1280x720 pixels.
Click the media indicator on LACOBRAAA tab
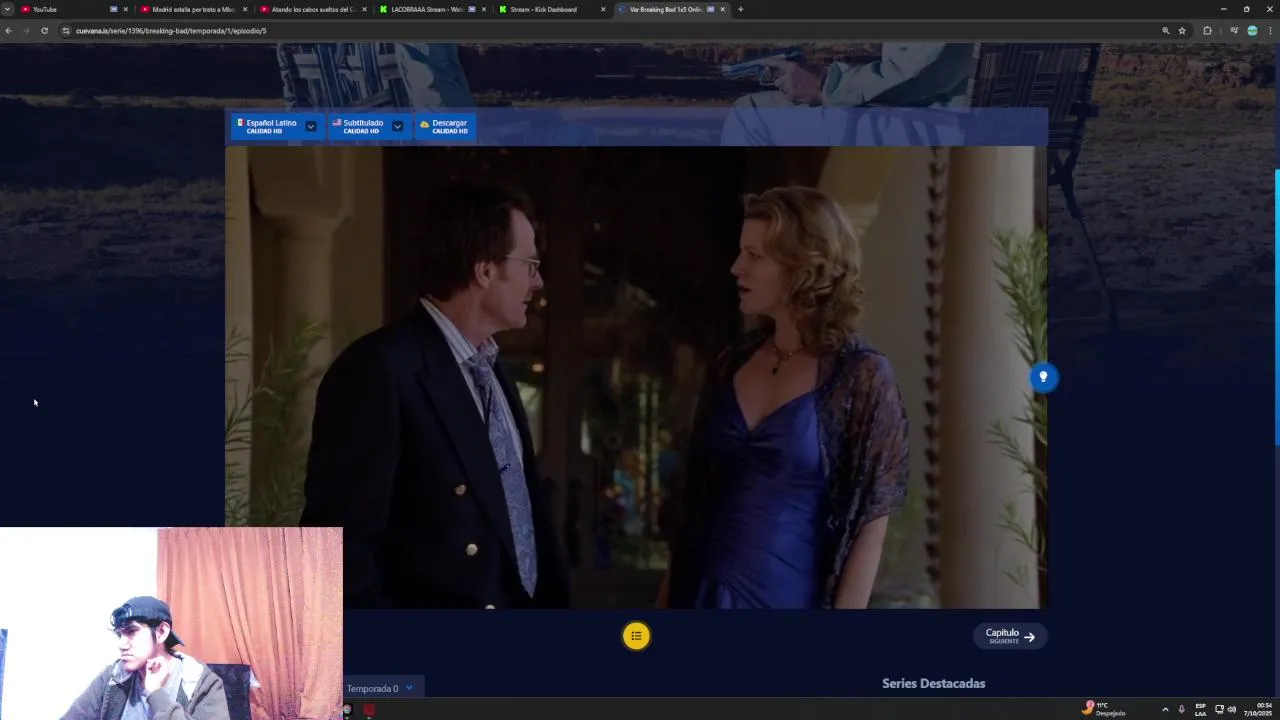[472, 9]
